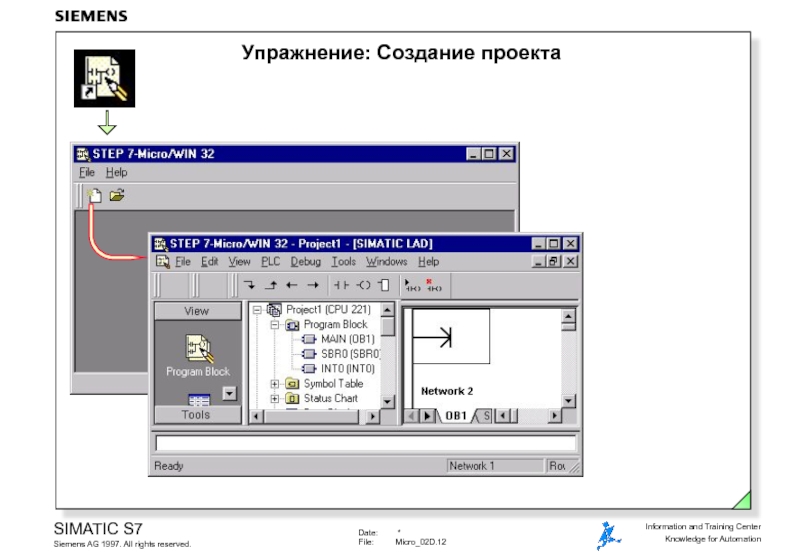800x554 pixels.
Task: Expand Status Chart tree node
Action: click(x=274, y=398)
